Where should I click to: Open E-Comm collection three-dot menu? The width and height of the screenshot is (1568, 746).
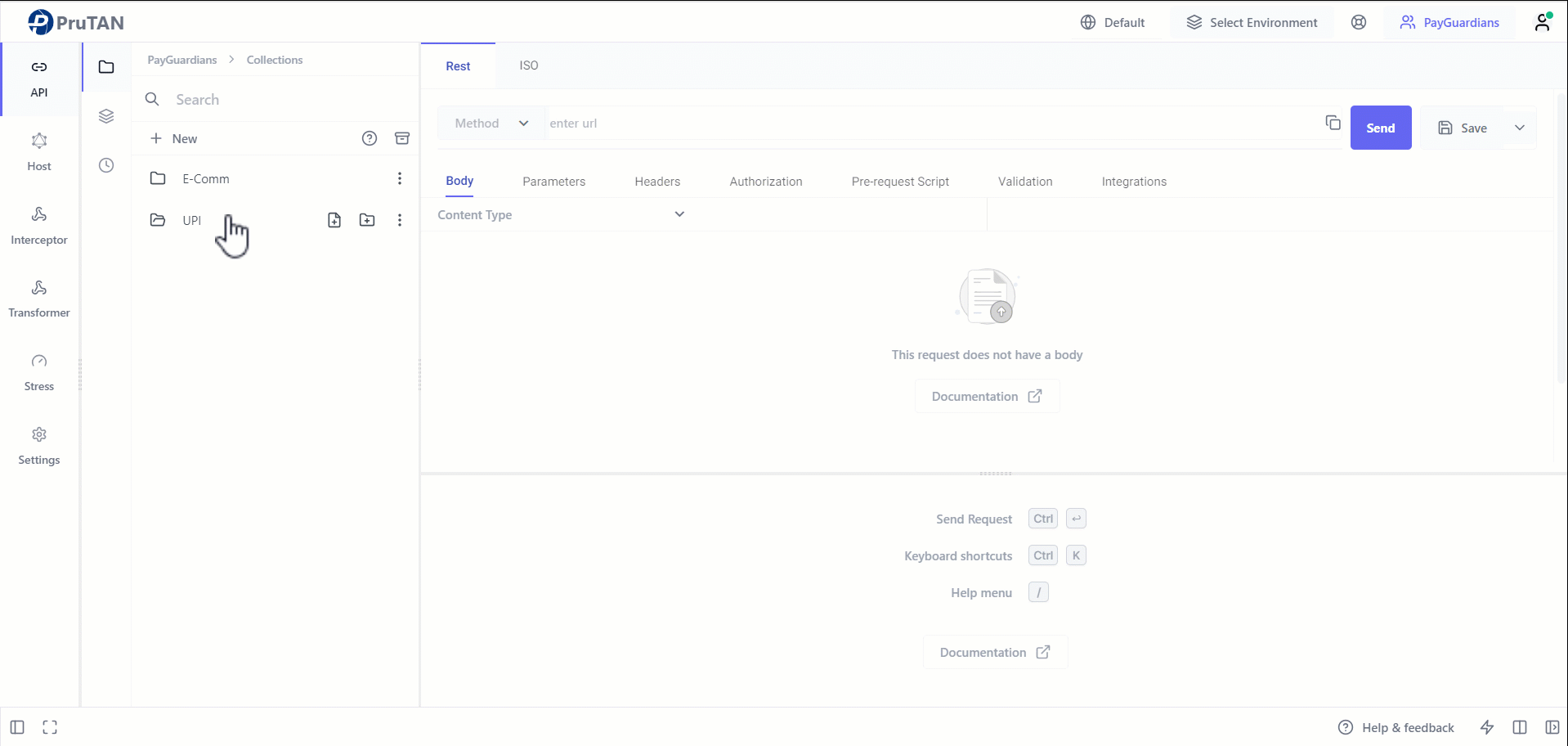(400, 178)
